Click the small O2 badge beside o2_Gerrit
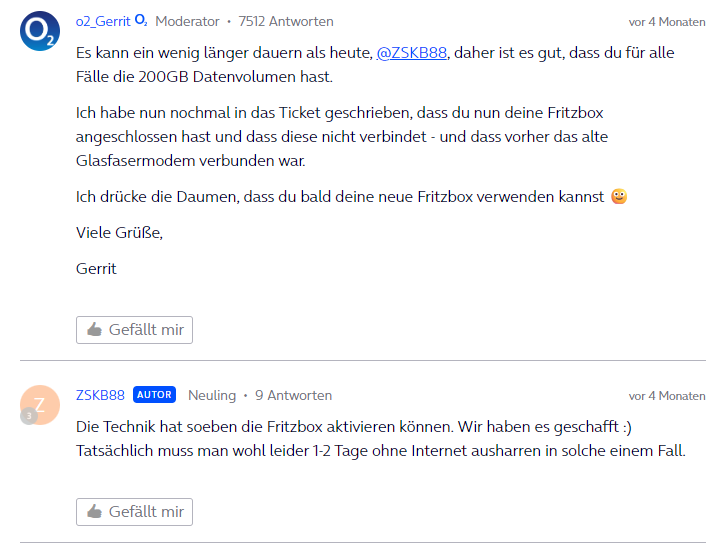723x546 pixels. click(141, 20)
